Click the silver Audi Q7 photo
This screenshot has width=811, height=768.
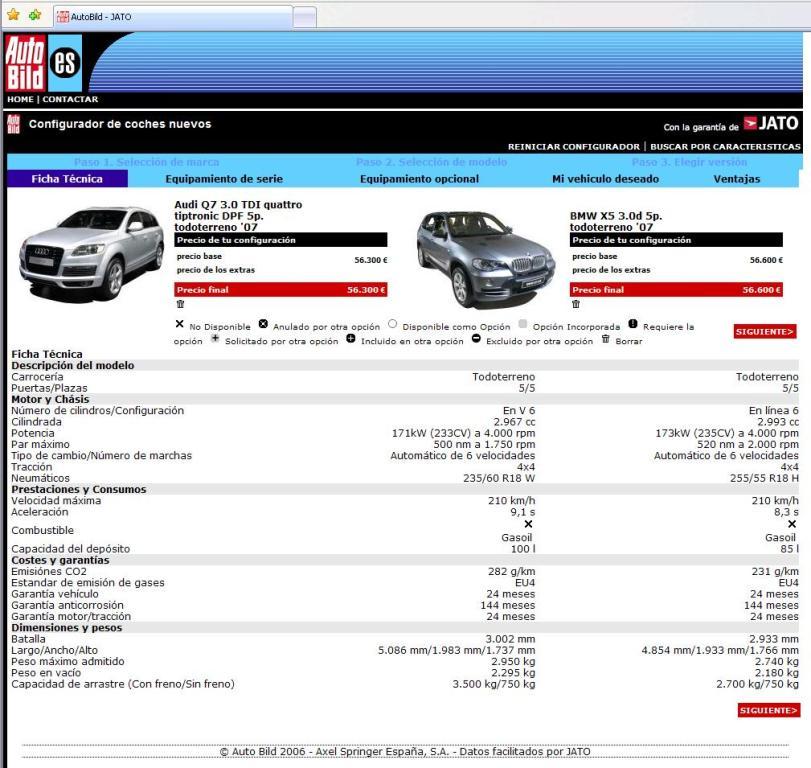[x=91, y=254]
